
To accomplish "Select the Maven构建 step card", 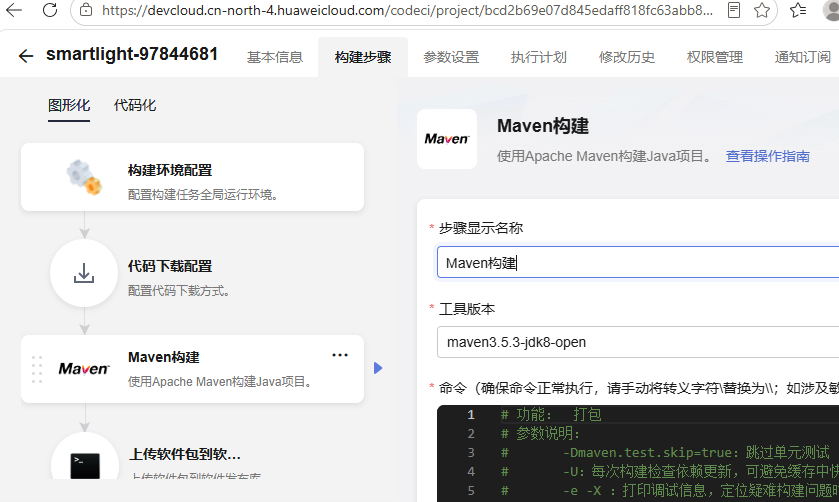I will pyautogui.click(x=193, y=369).
